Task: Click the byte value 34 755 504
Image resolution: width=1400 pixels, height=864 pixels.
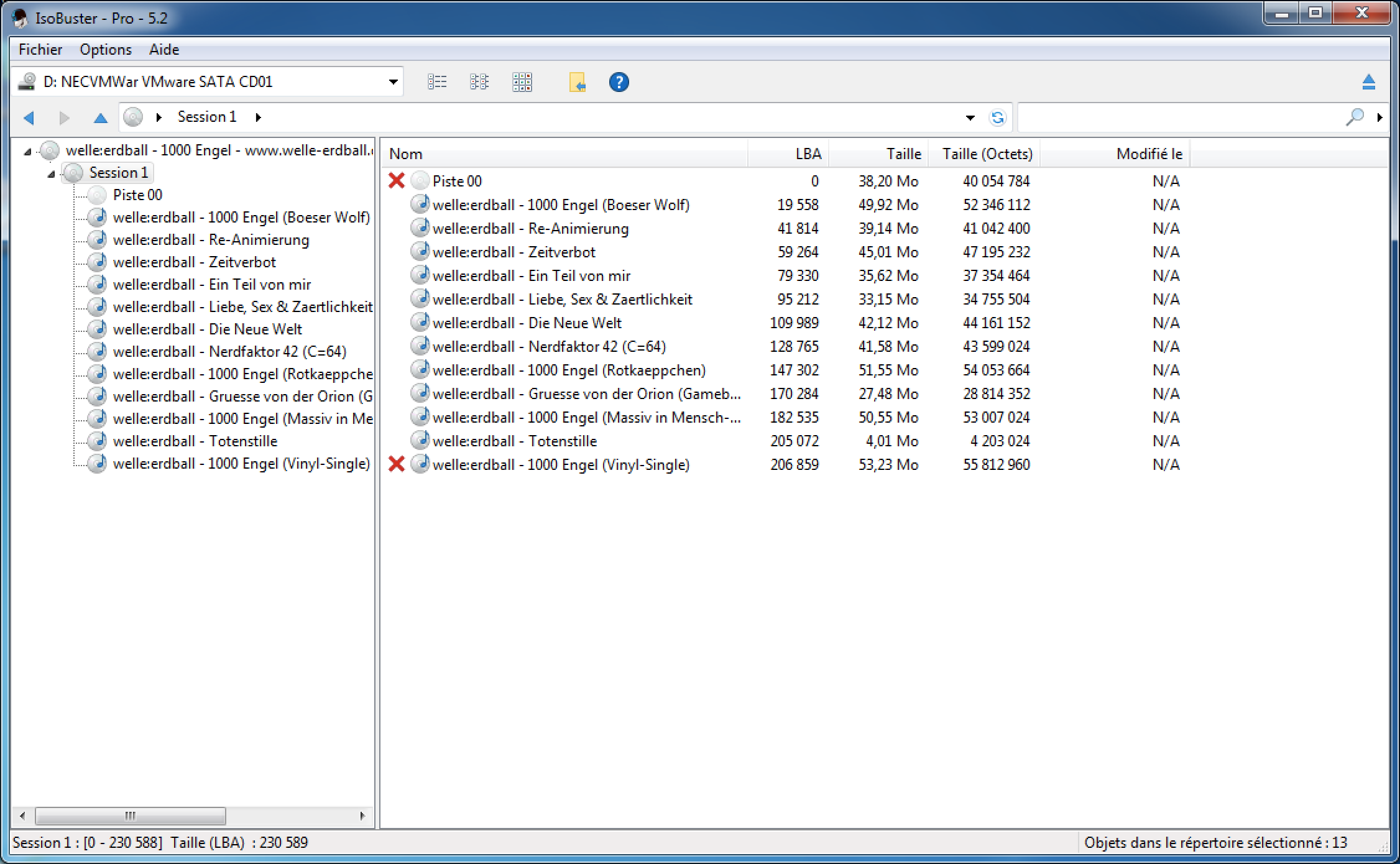Action: pos(997,299)
